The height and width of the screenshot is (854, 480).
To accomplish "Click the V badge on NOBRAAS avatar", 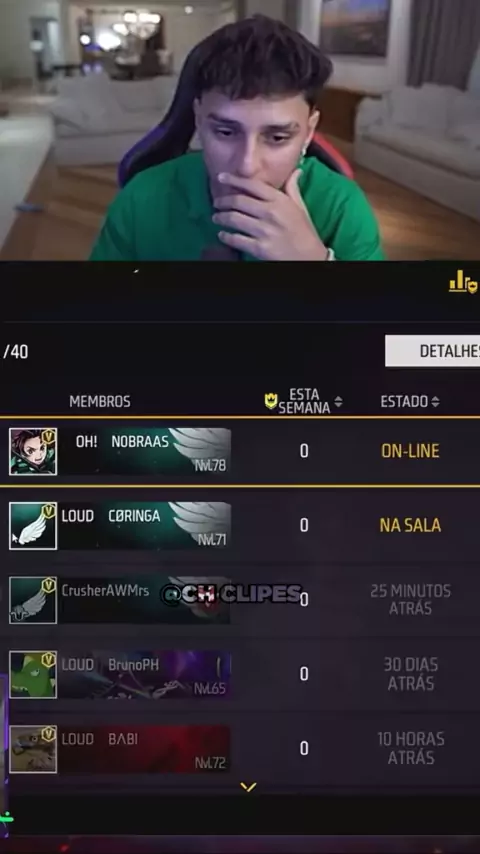I will tap(48, 436).
